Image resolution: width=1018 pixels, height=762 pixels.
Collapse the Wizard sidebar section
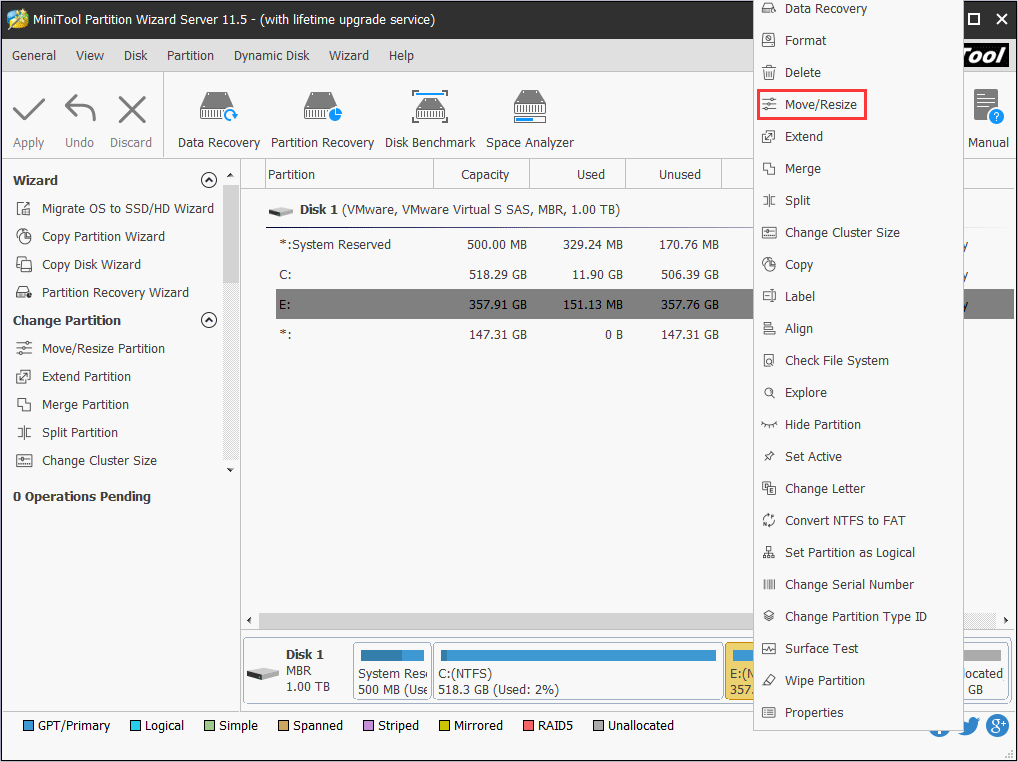click(208, 180)
